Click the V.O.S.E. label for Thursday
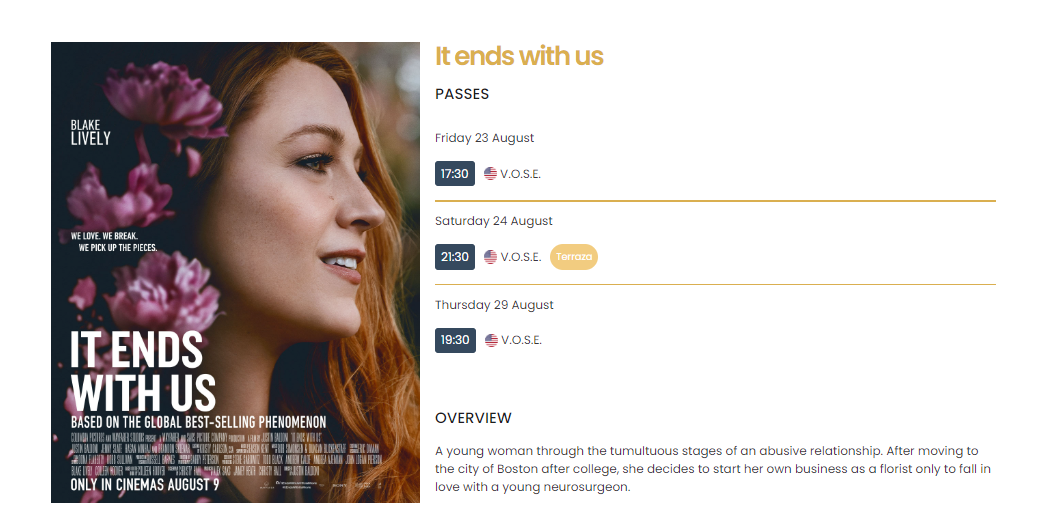Screen dimensions: 1056x510 (521, 340)
